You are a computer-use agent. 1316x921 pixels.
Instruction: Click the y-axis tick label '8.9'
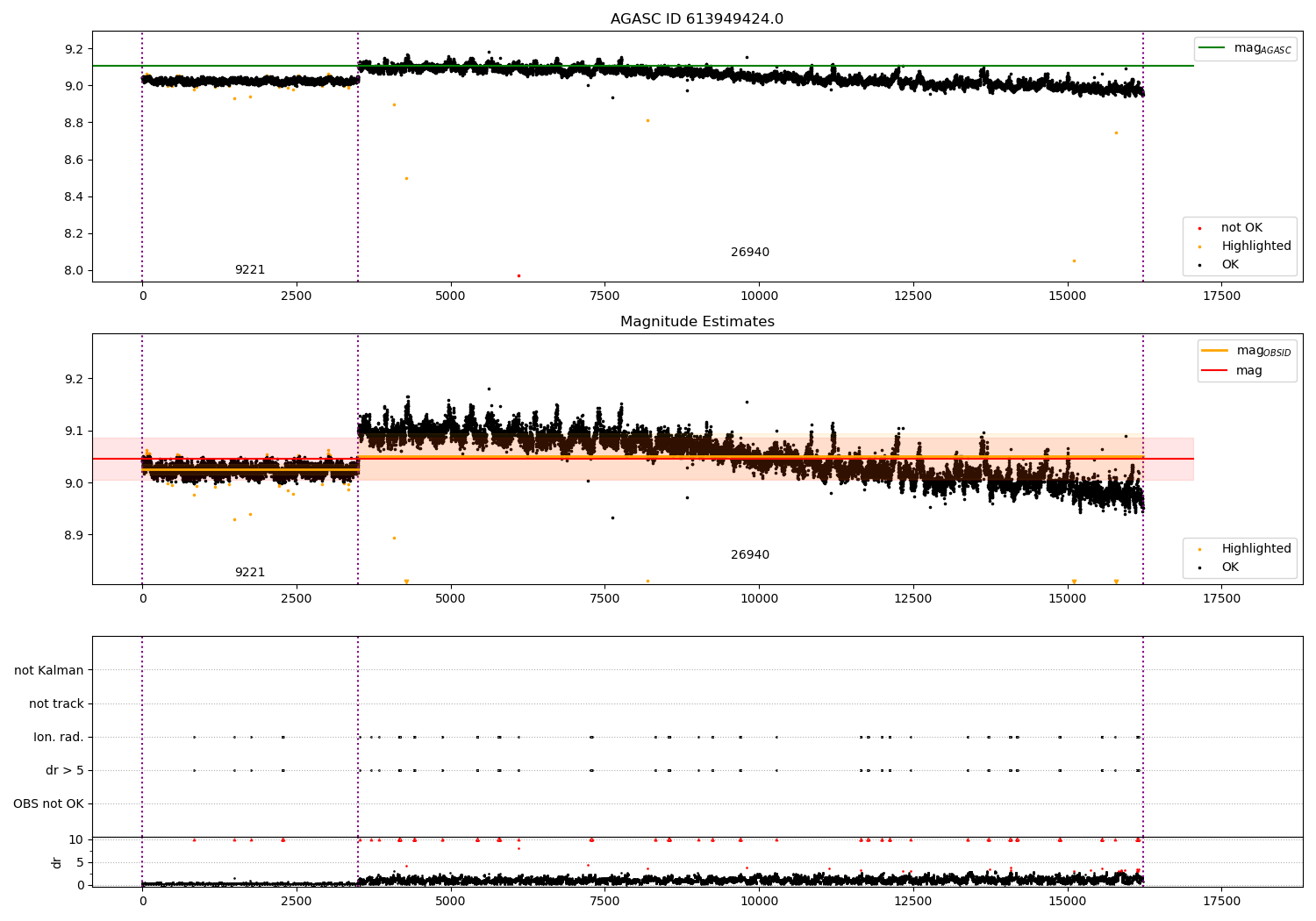tap(73, 535)
